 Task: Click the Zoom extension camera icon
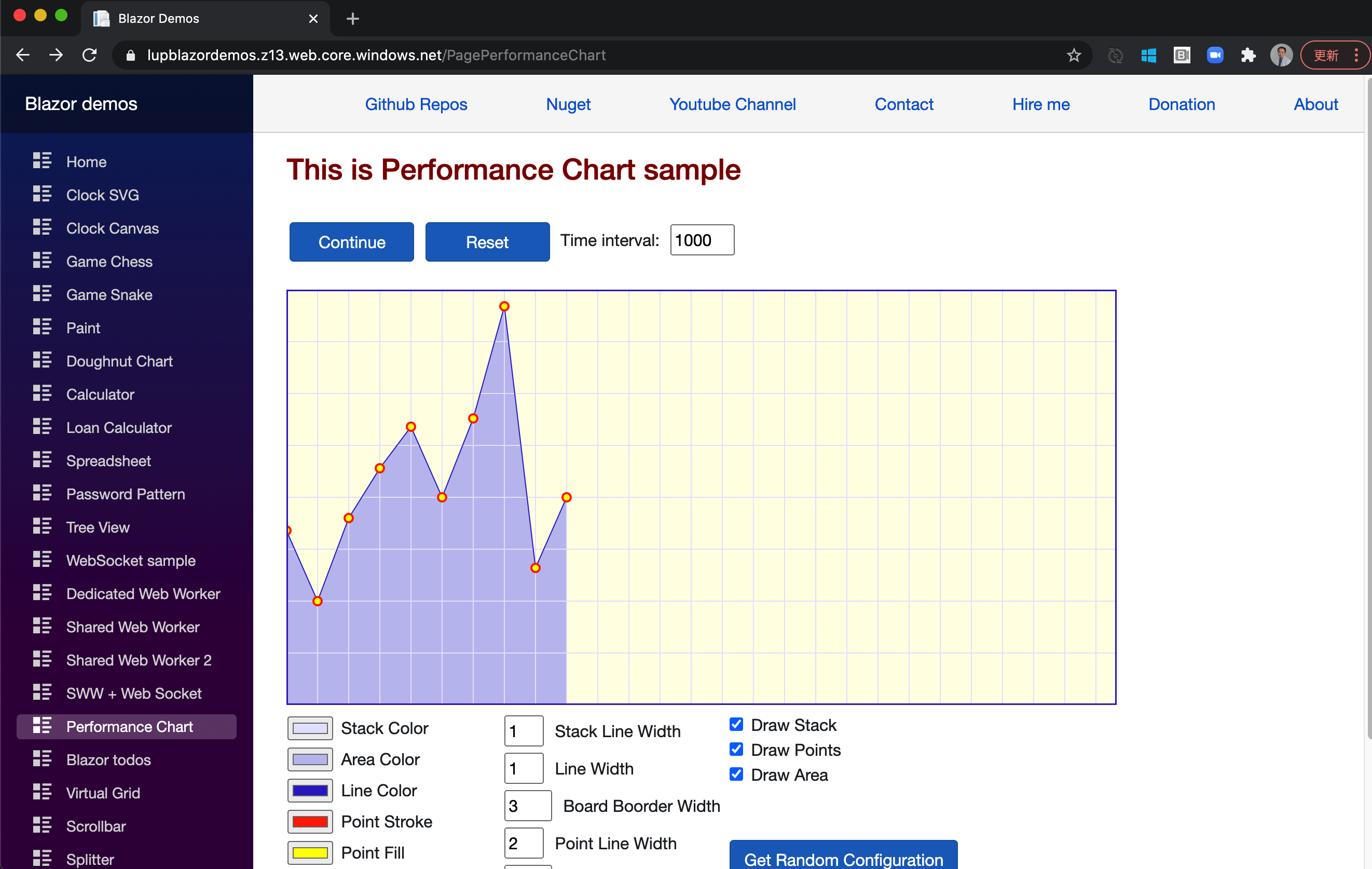1215,55
